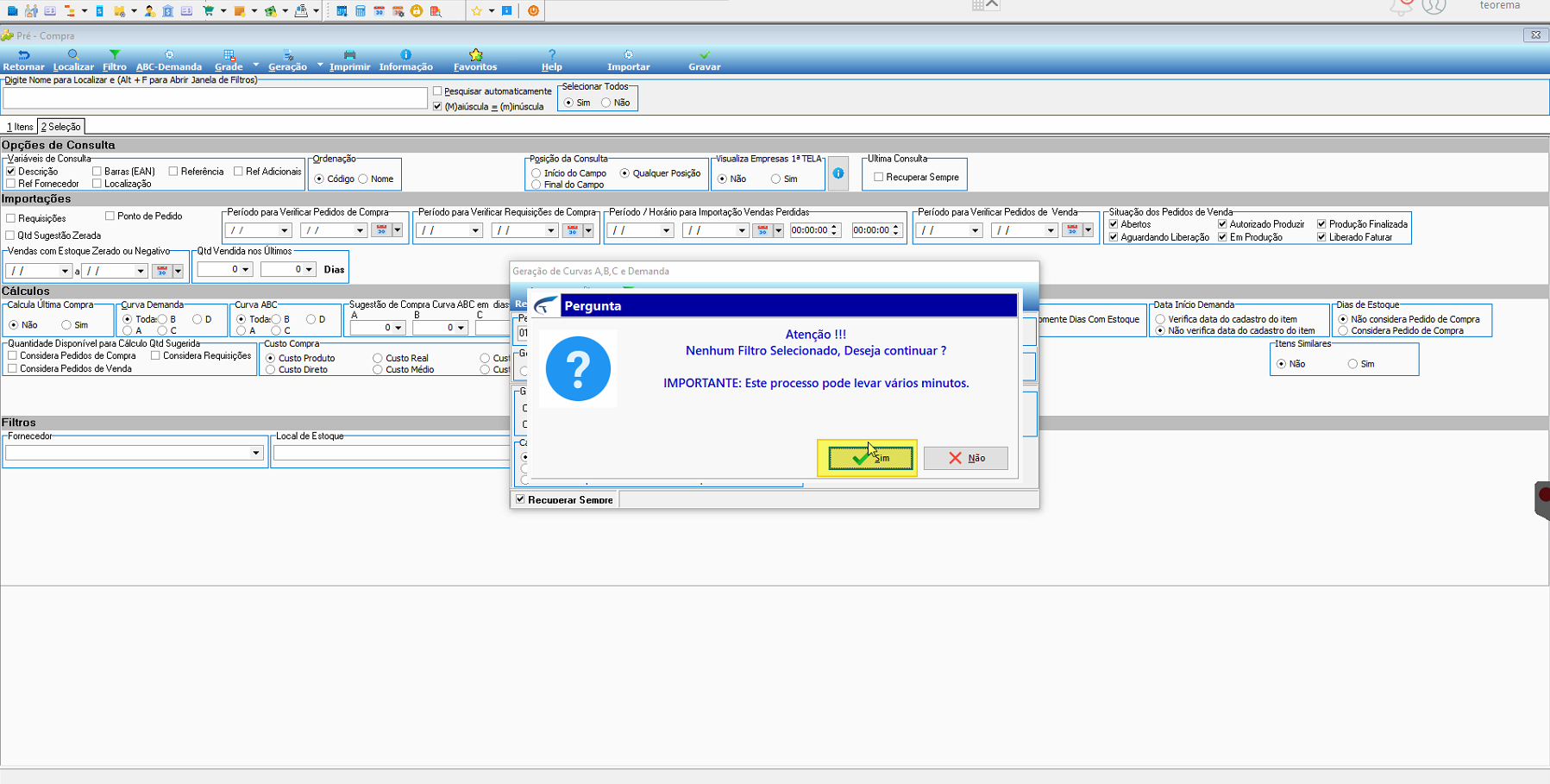This screenshot has height=784, width=1550.
Task: Open first date dropdown in Pedidos de Compra period
Action: point(284,230)
